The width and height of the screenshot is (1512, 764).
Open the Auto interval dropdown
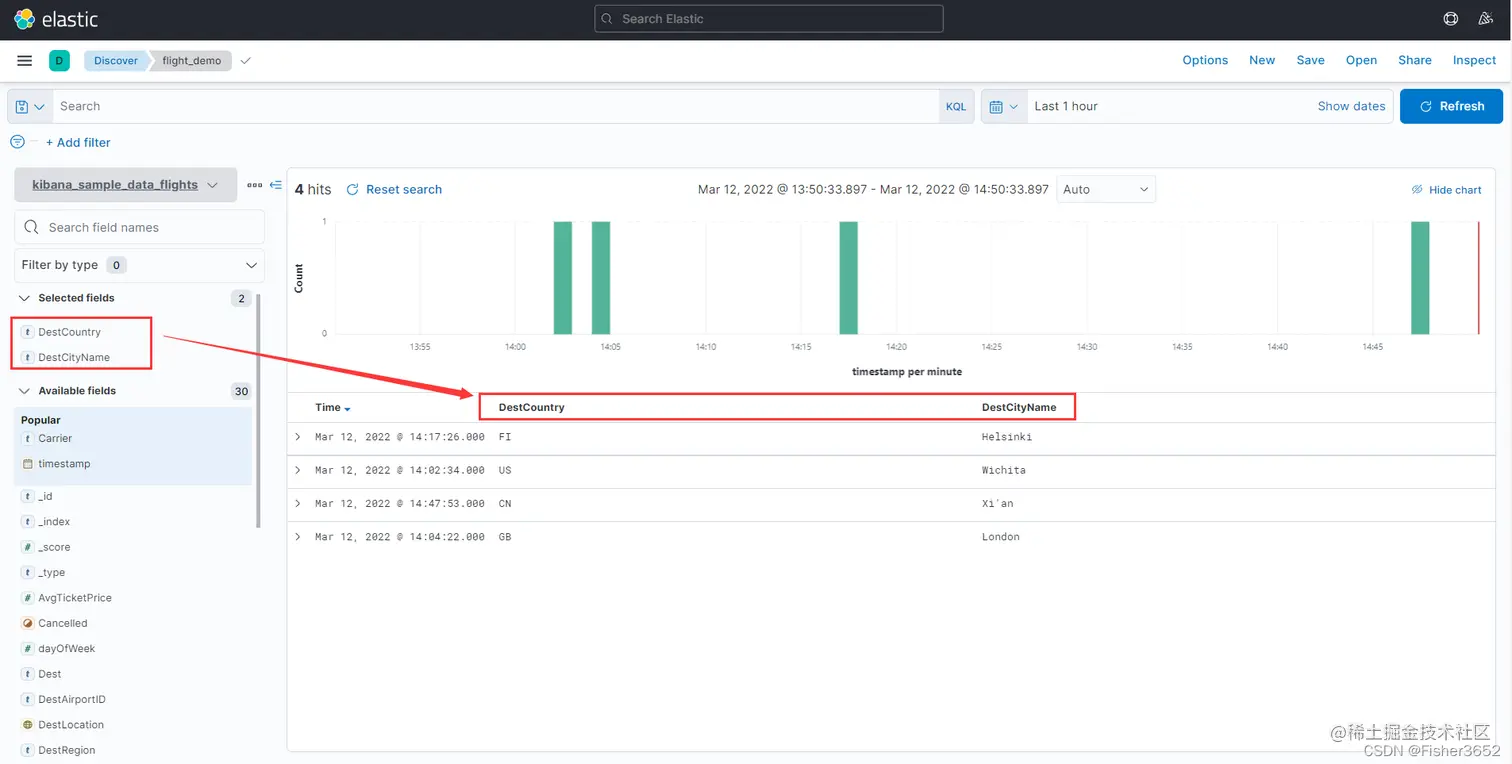(x=1106, y=189)
